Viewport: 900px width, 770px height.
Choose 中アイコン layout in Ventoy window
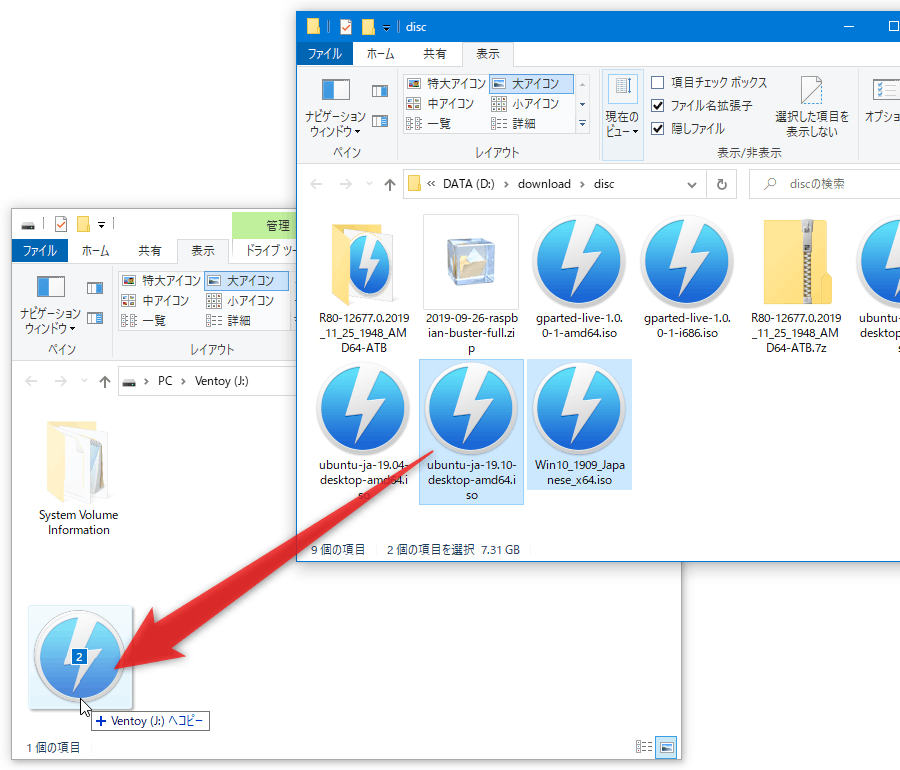point(156,301)
